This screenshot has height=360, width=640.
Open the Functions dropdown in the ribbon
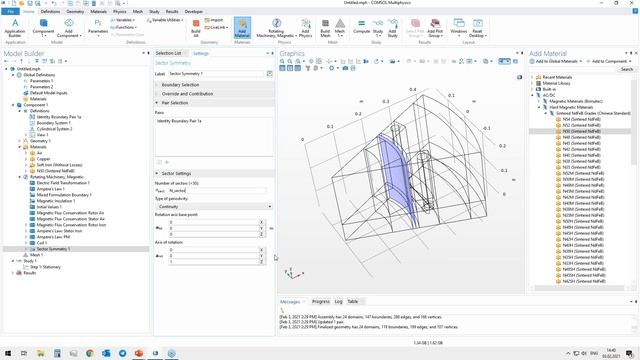pyautogui.click(x=124, y=27)
